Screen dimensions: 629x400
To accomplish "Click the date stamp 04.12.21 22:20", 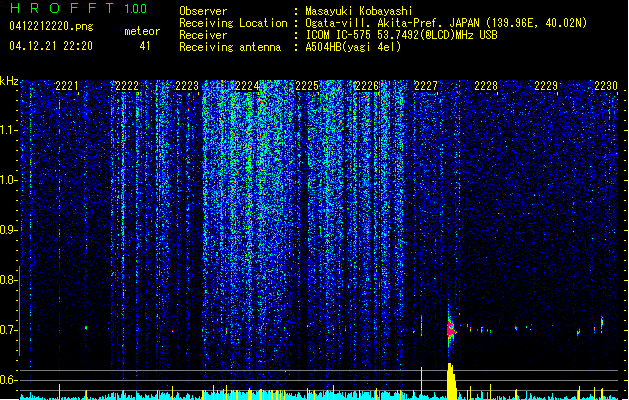I will click(x=51, y=46).
